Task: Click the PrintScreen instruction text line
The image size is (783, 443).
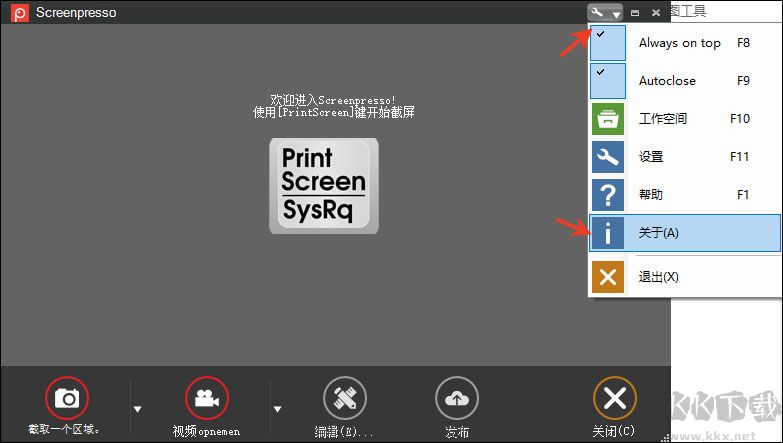Action: pos(334,112)
